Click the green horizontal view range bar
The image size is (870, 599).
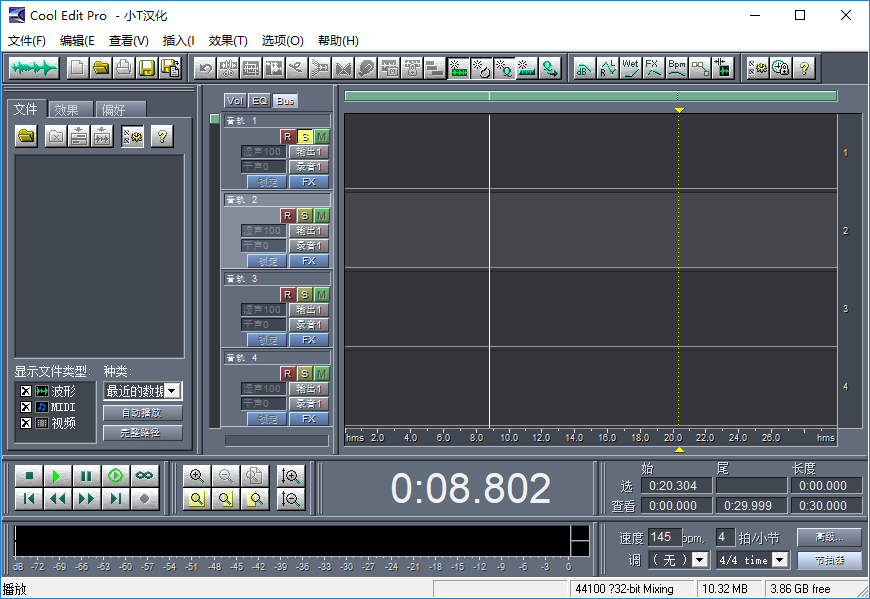(x=590, y=96)
